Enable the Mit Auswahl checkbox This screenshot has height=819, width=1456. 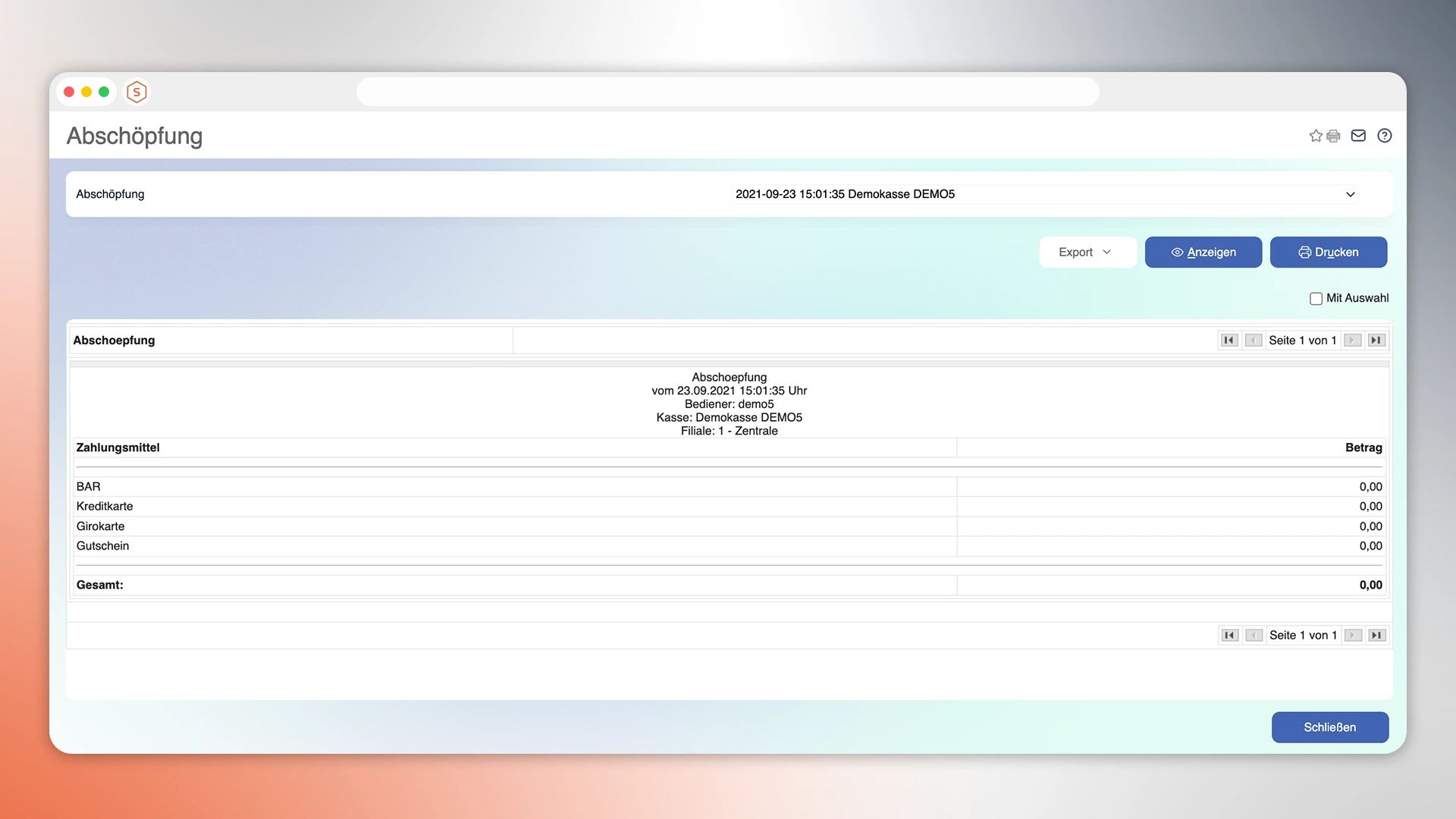point(1316,298)
